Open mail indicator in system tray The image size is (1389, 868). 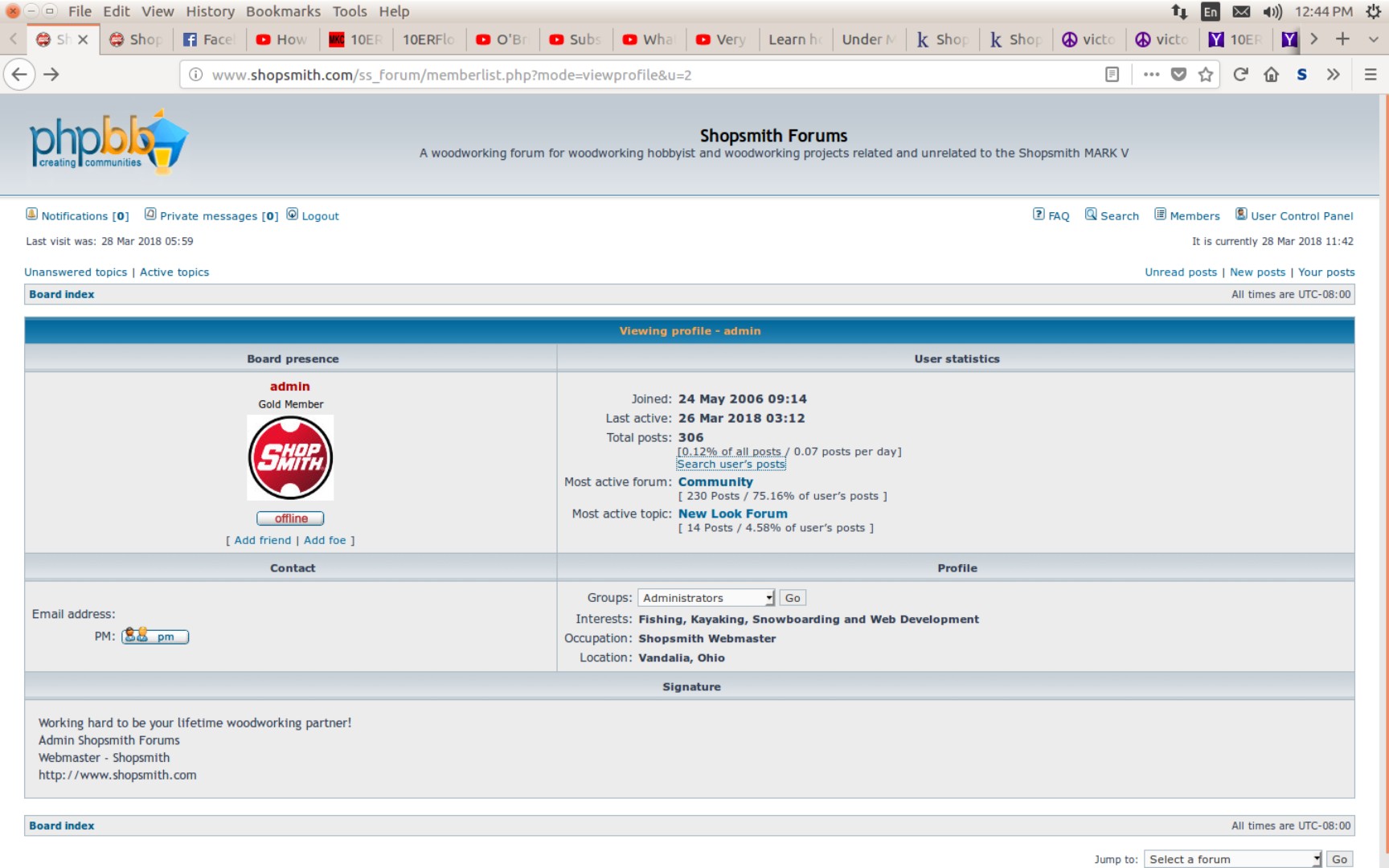click(x=1241, y=11)
